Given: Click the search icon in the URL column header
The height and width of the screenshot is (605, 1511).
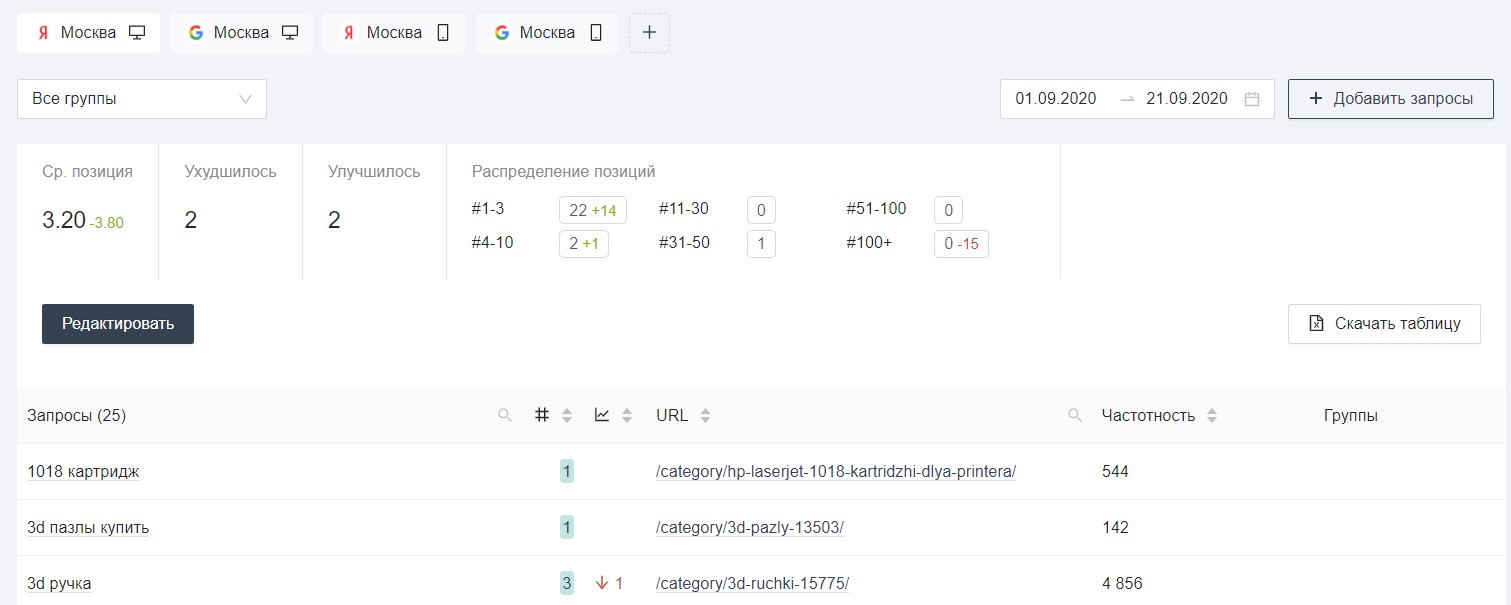Looking at the screenshot, I should tap(1075, 416).
